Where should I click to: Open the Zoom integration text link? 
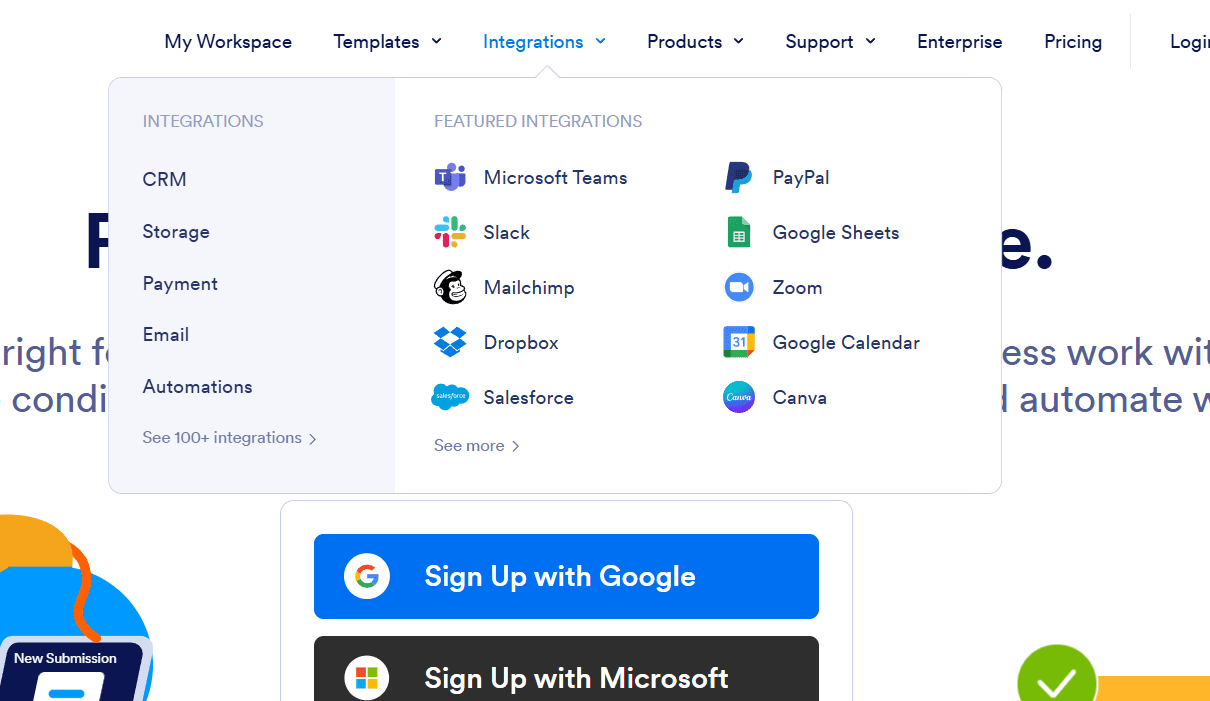798,287
